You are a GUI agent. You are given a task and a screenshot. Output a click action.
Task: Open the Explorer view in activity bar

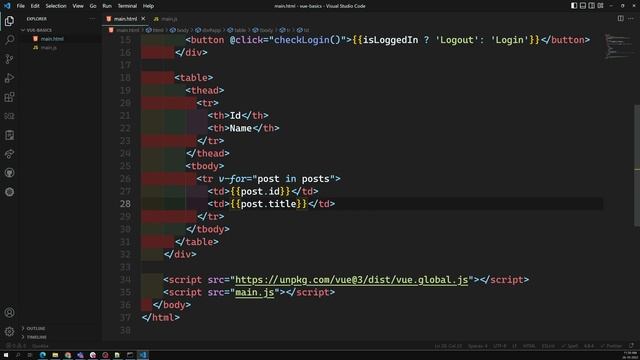(9, 21)
